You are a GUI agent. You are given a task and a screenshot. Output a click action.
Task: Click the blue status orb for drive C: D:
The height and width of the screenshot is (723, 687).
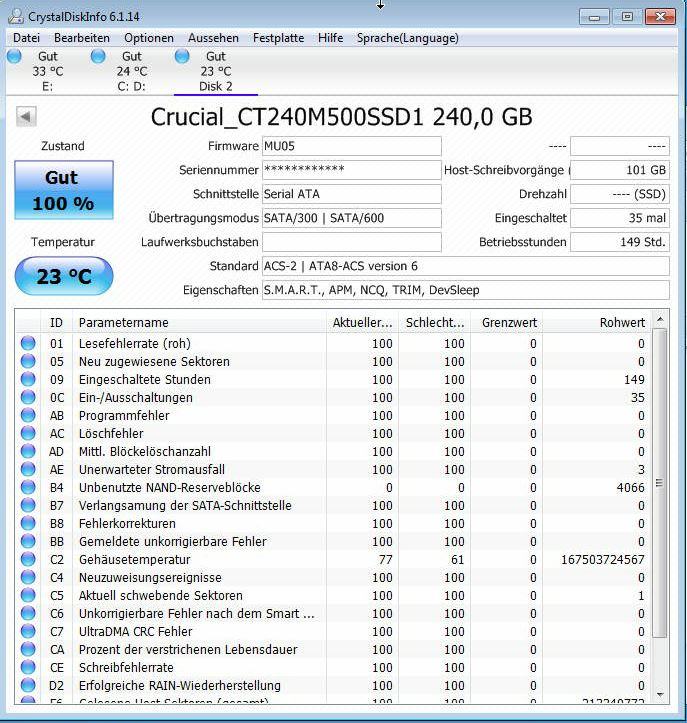click(98, 57)
